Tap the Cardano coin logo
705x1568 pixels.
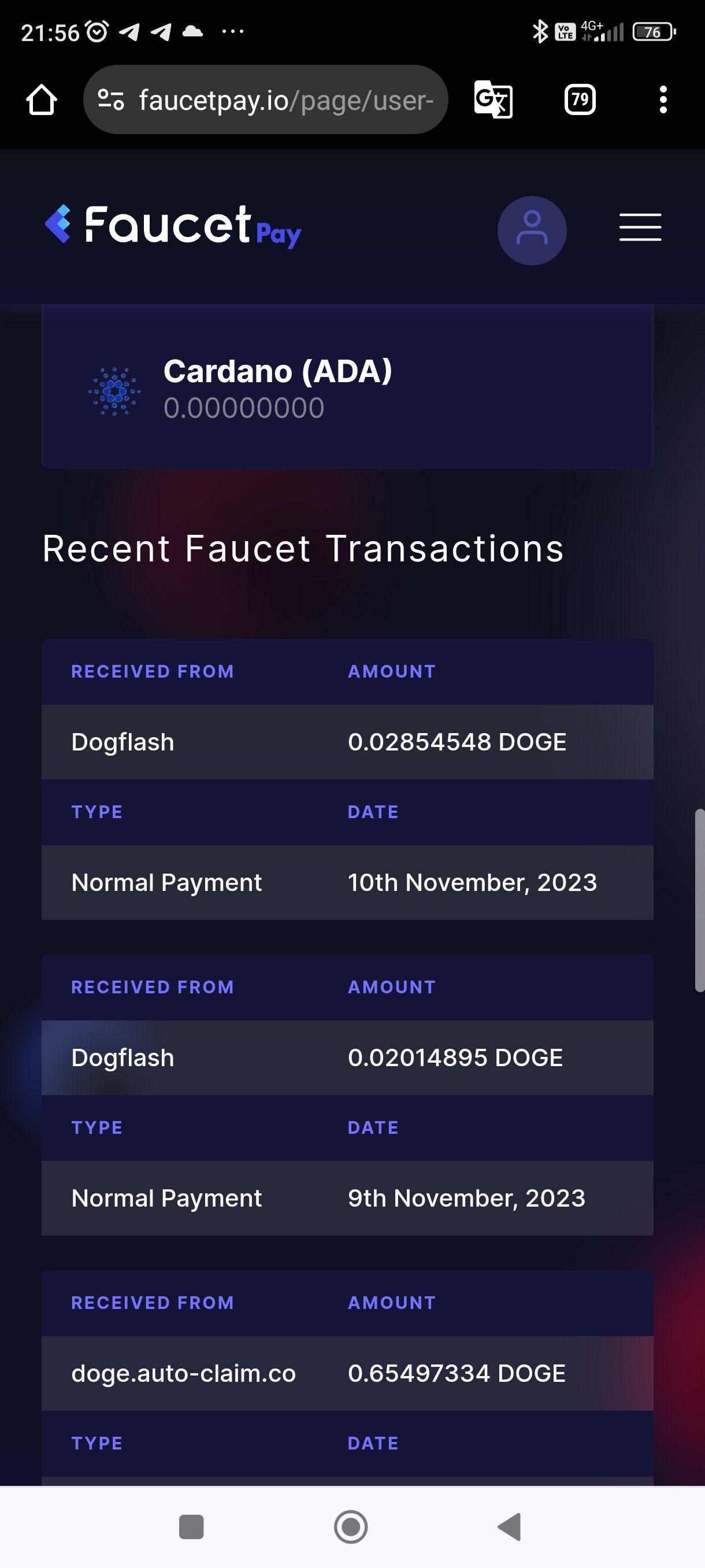[x=114, y=391]
